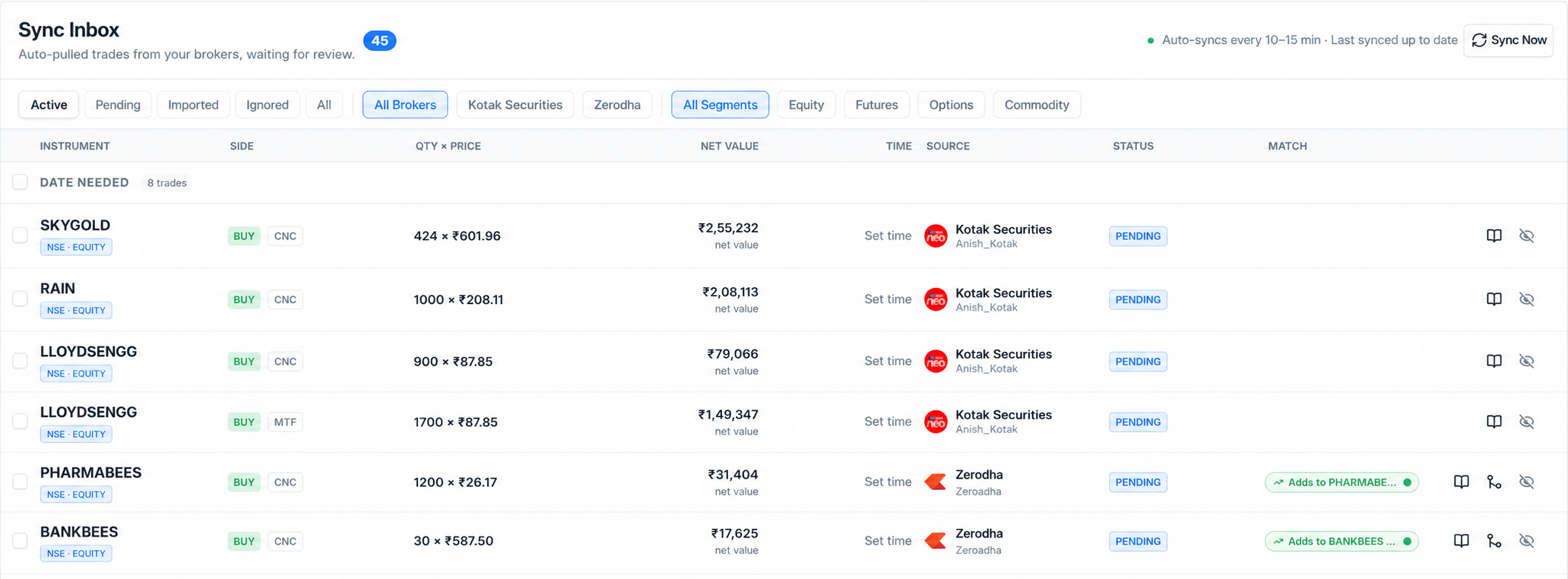
Task: Filter by the Zerodha broker
Action: tap(617, 105)
